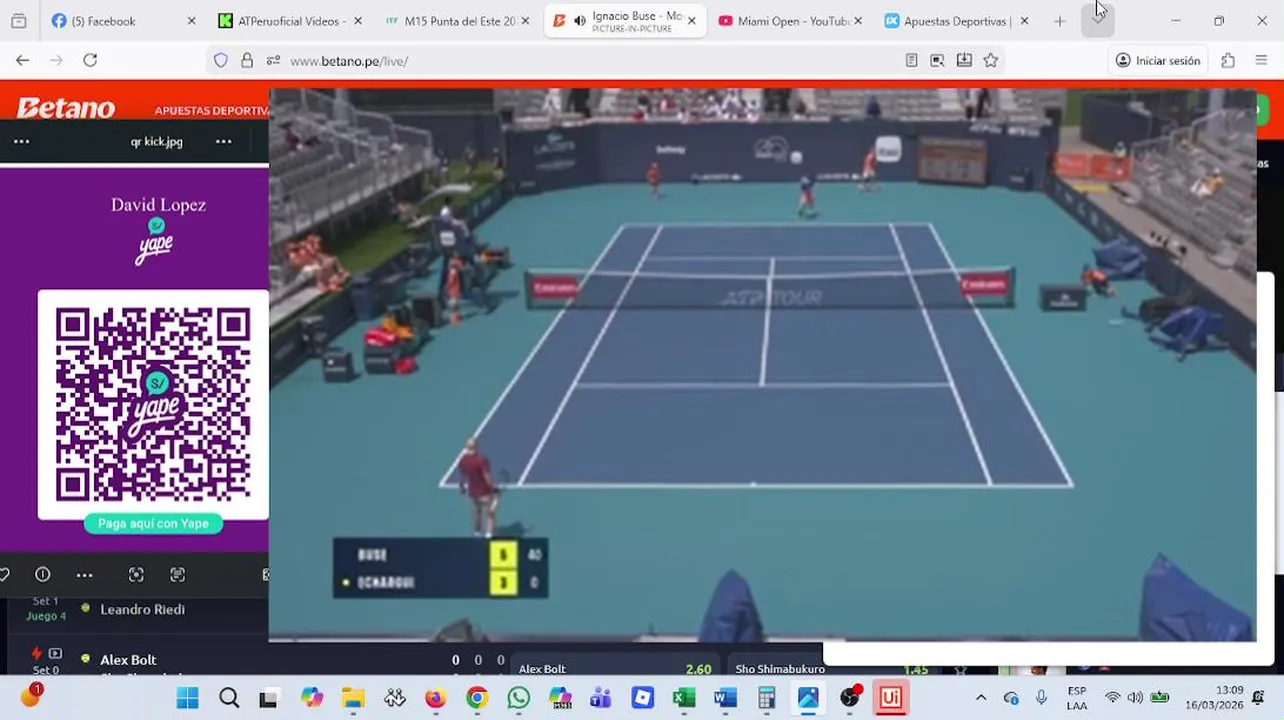1284x720 pixels.
Task: Click the Yape QR code image
Action: [153, 404]
